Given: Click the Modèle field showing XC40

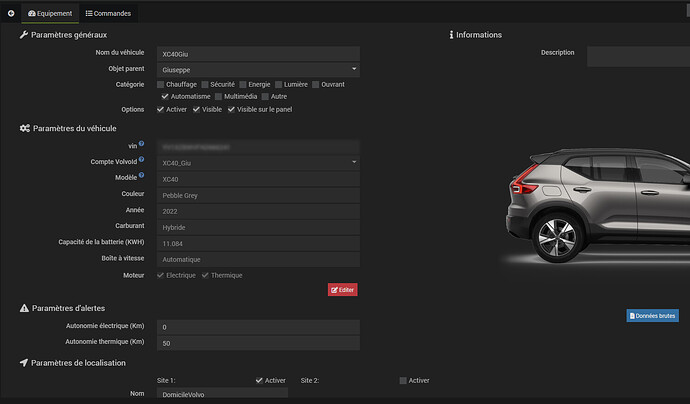Looking at the screenshot, I should click(258, 179).
